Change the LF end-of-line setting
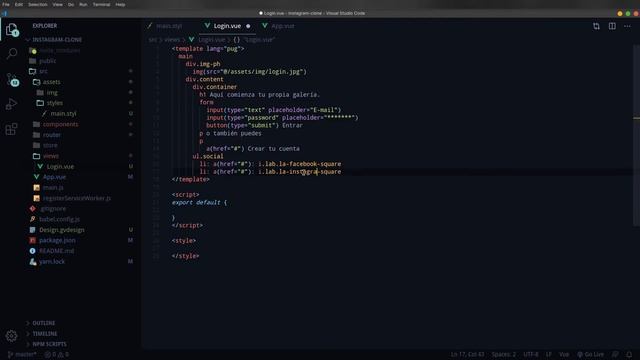This screenshot has width=640, height=360. pyautogui.click(x=549, y=354)
